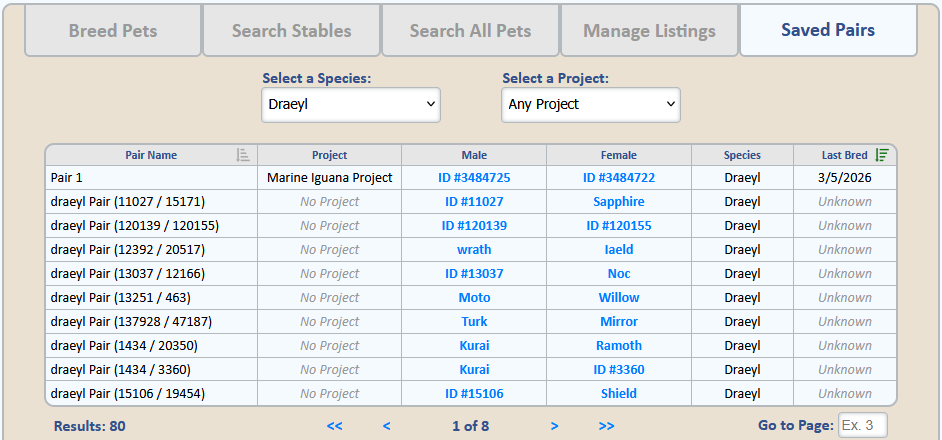Open male pet ID #3484725
The image size is (942, 440).
(474, 178)
